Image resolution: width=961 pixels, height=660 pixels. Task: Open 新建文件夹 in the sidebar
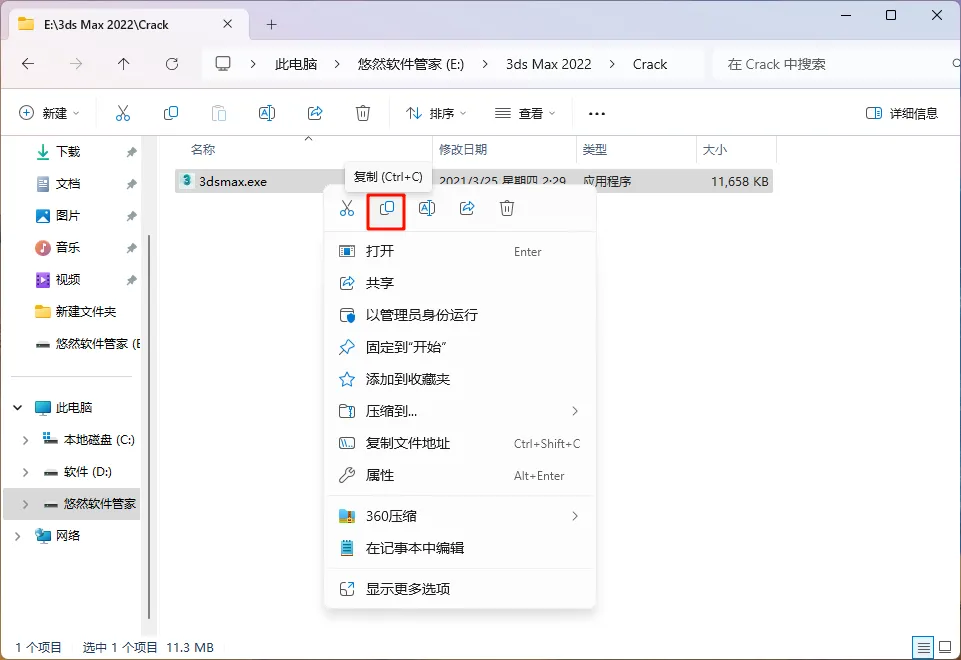click(75, 311)
